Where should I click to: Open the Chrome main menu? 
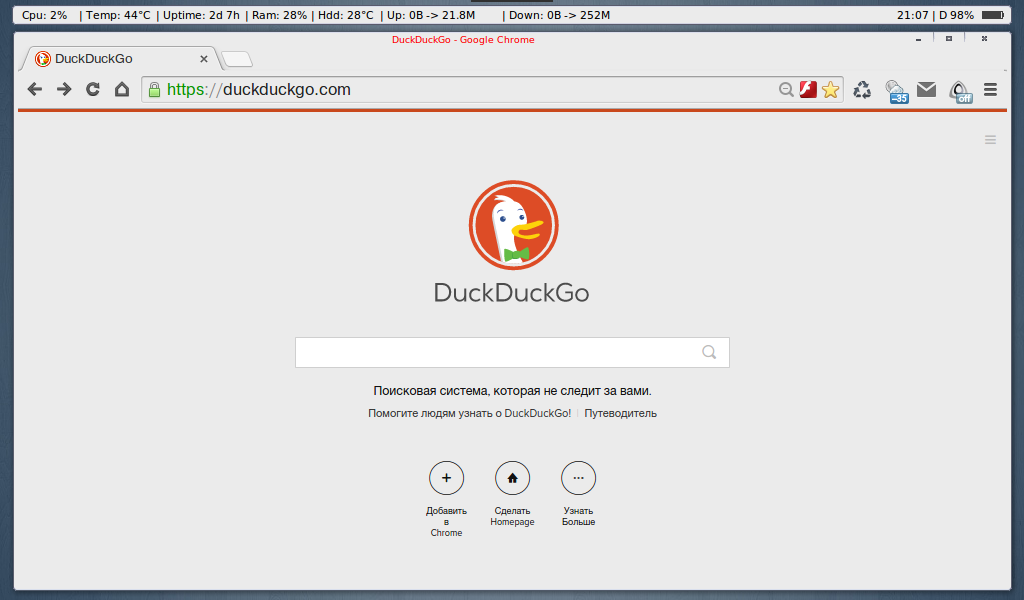990,89
